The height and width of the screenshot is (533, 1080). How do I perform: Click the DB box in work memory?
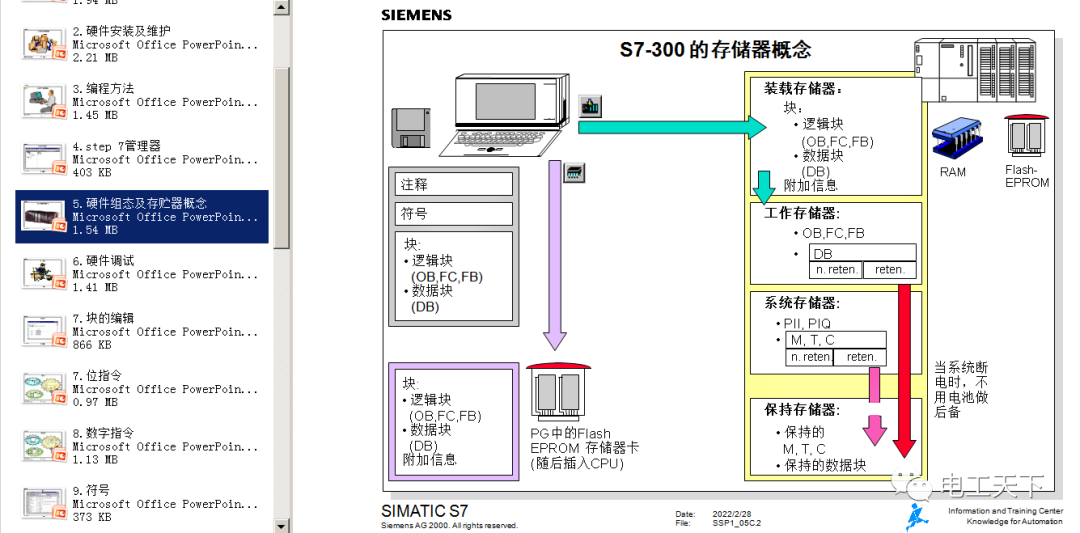click(x=863, y=253)
